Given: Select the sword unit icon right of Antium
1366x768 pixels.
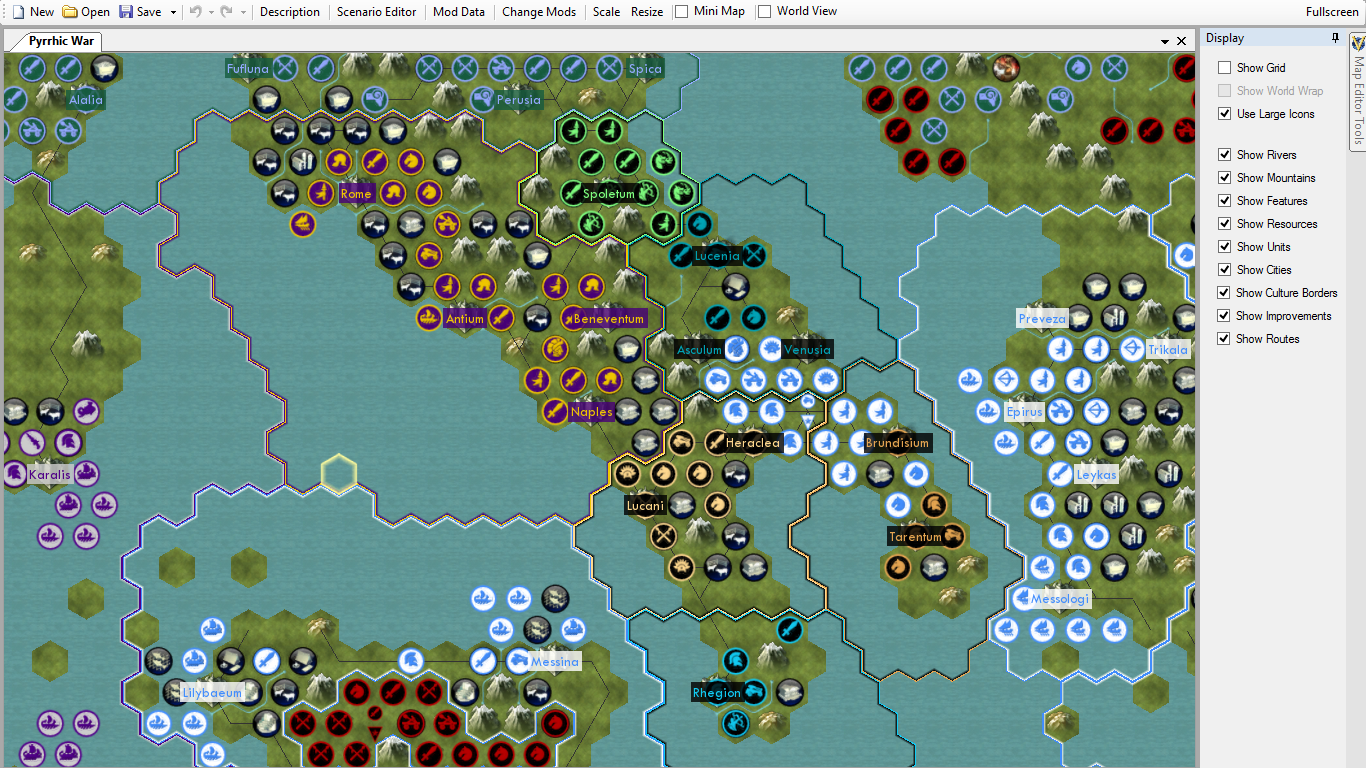Looking at the screenshot, I should pyautogui.click(x=501, y=318).
